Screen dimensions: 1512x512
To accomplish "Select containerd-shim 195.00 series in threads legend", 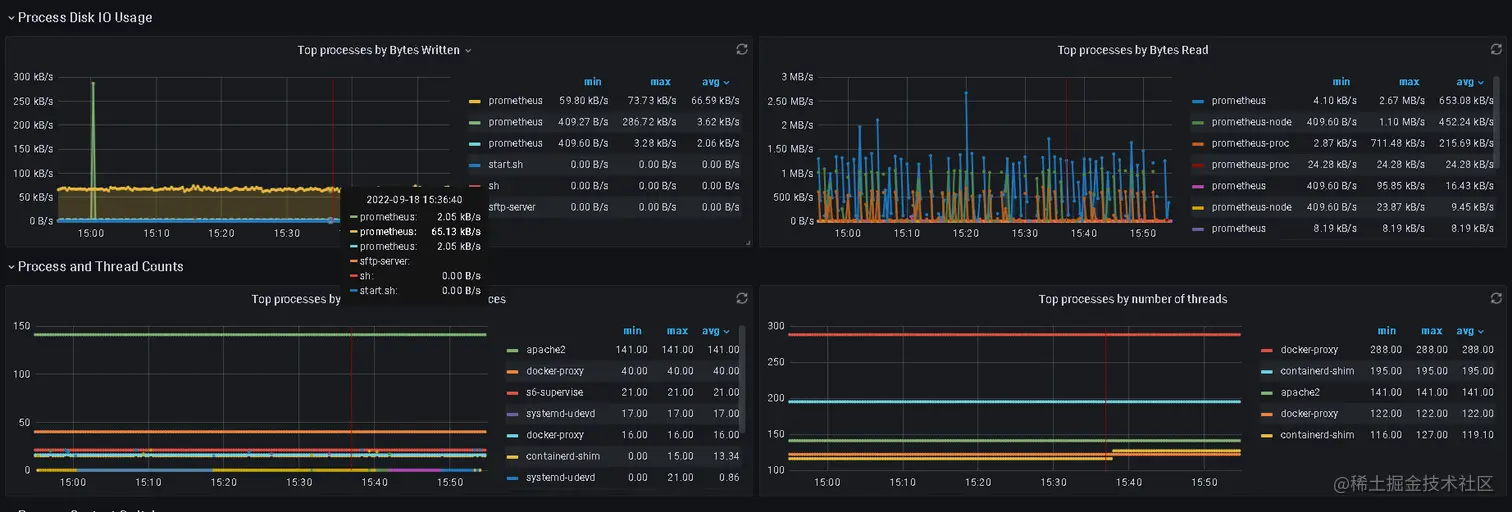I will click(x=1317, y=371).
